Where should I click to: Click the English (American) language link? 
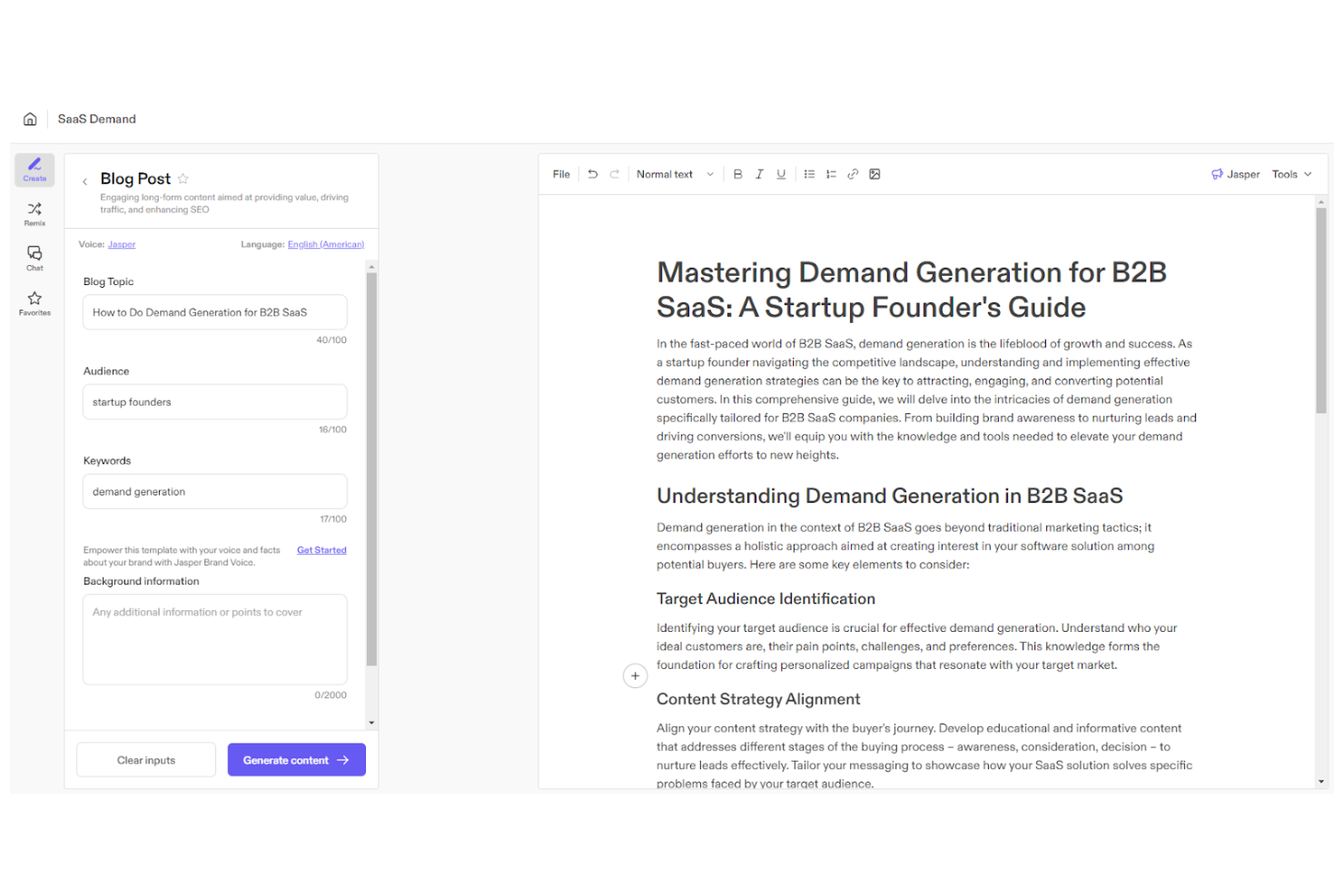pos(325,244)
